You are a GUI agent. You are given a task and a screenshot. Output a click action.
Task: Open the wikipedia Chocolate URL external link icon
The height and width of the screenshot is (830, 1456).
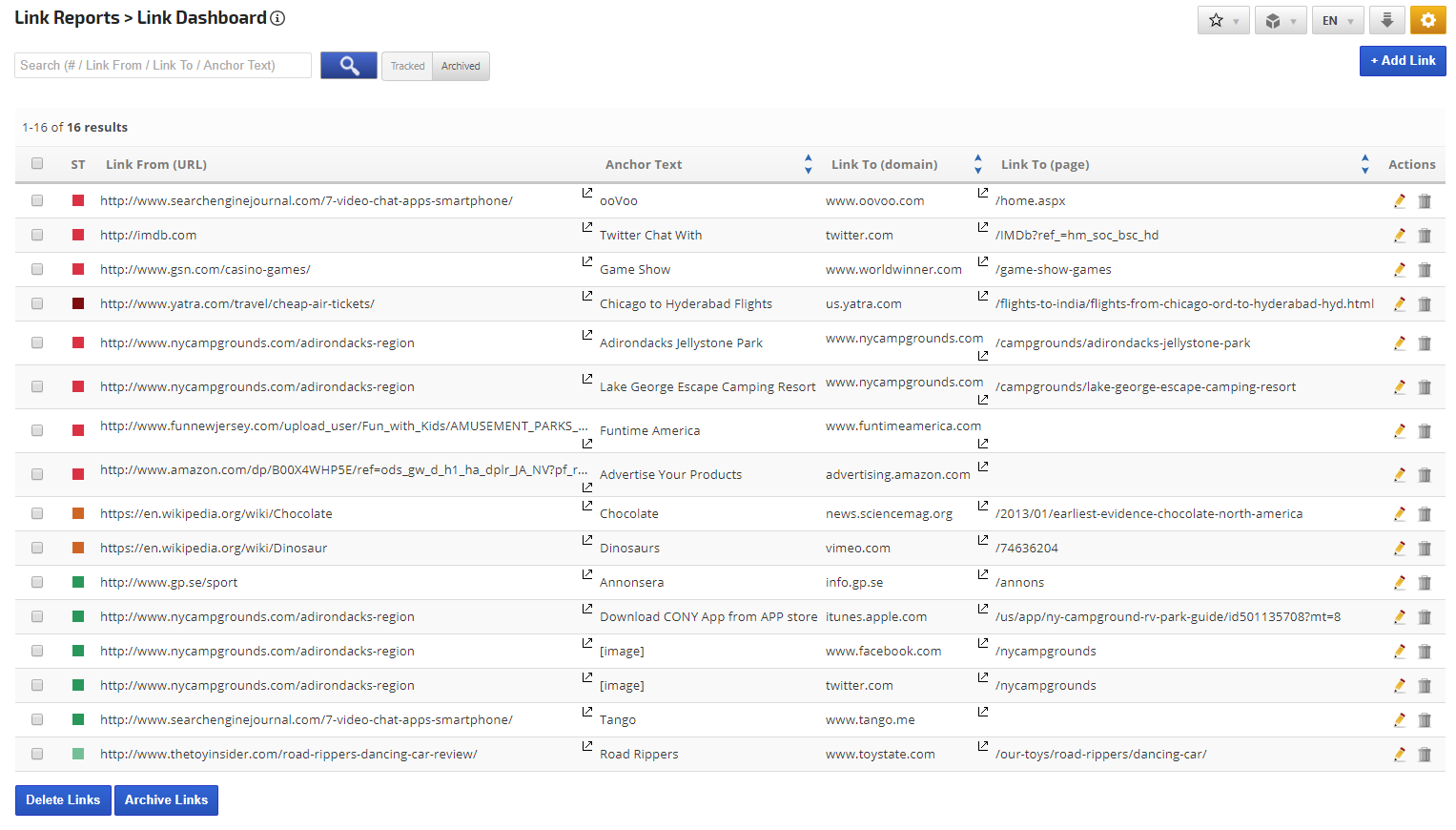pos(587,506)
